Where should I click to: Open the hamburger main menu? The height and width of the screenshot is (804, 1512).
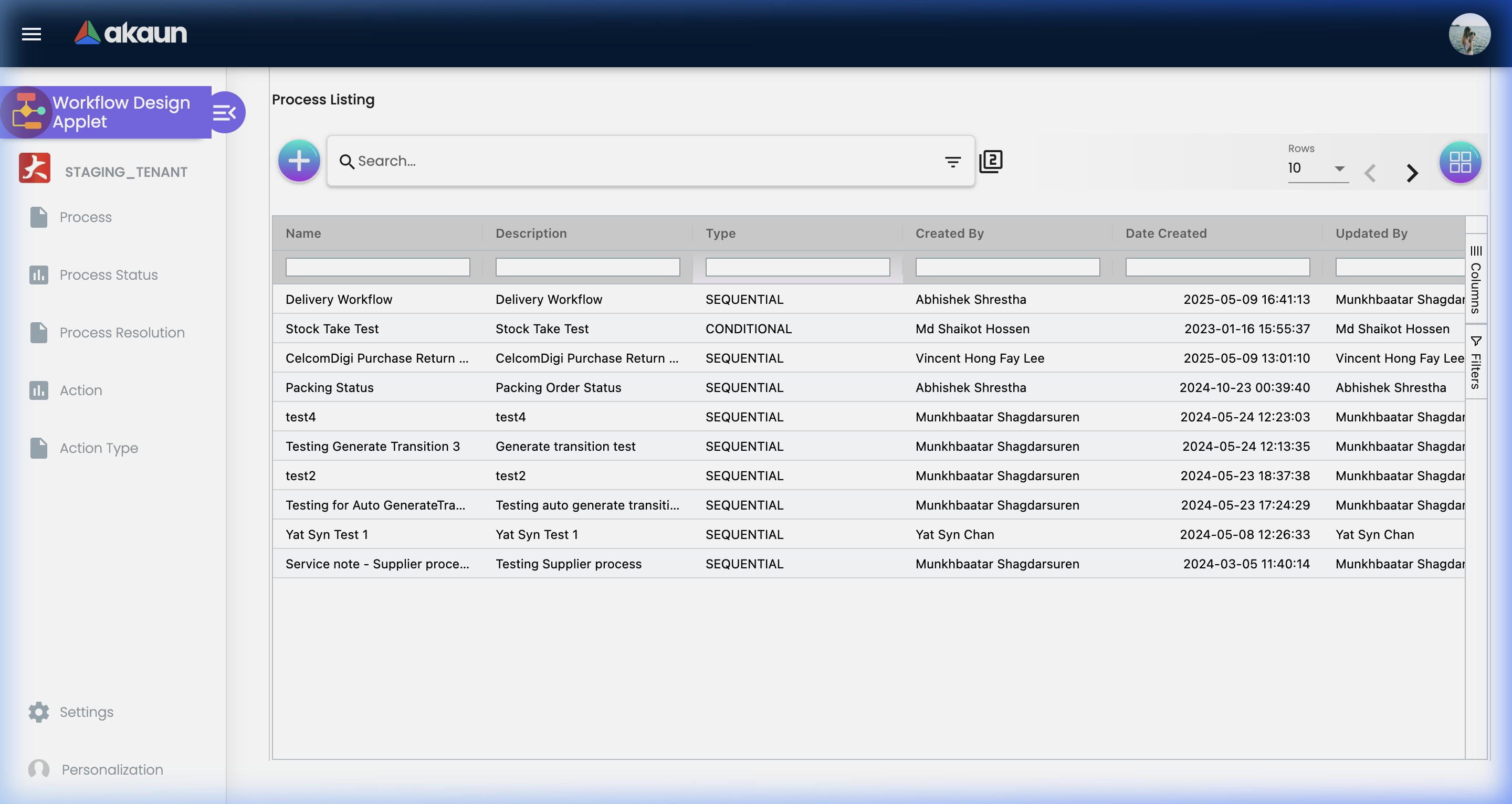31,34
